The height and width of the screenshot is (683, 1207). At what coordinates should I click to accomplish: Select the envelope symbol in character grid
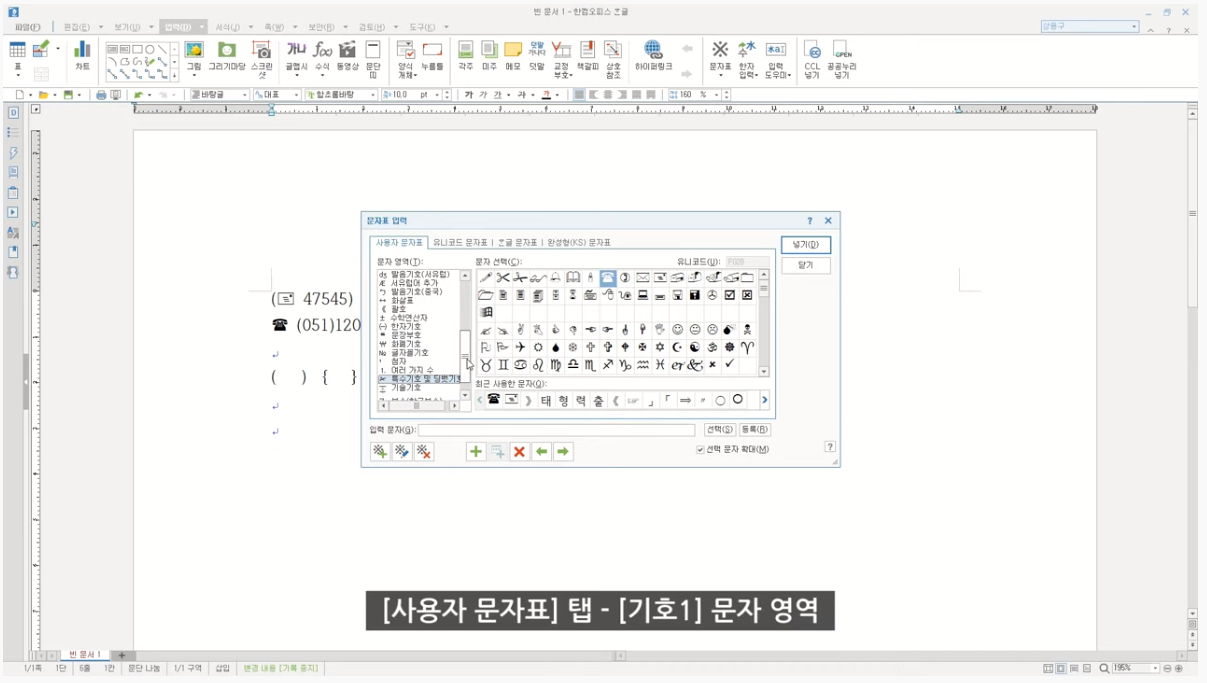[643, 277]
